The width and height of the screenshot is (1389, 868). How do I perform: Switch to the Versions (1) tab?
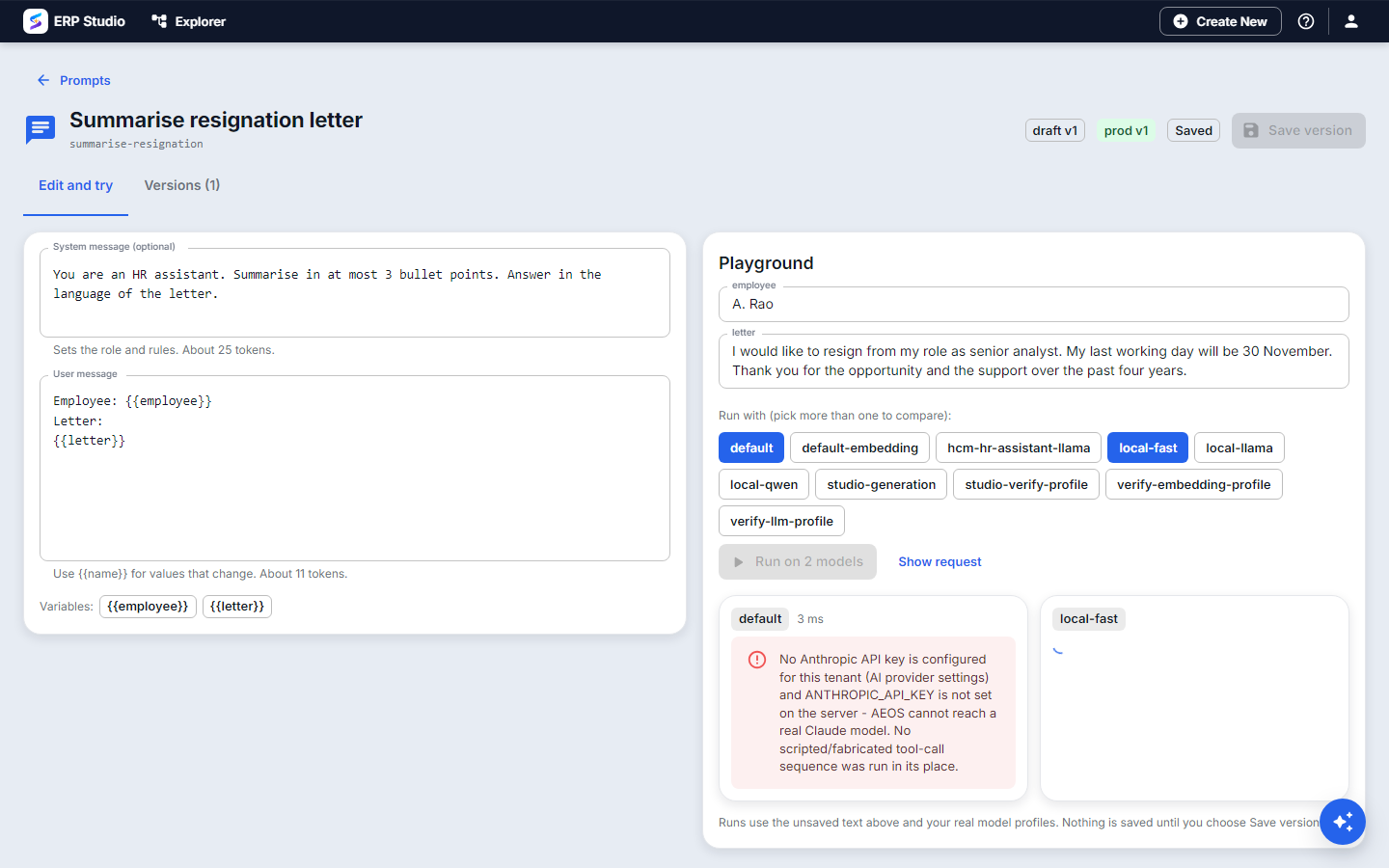click(x=182, y=185)
